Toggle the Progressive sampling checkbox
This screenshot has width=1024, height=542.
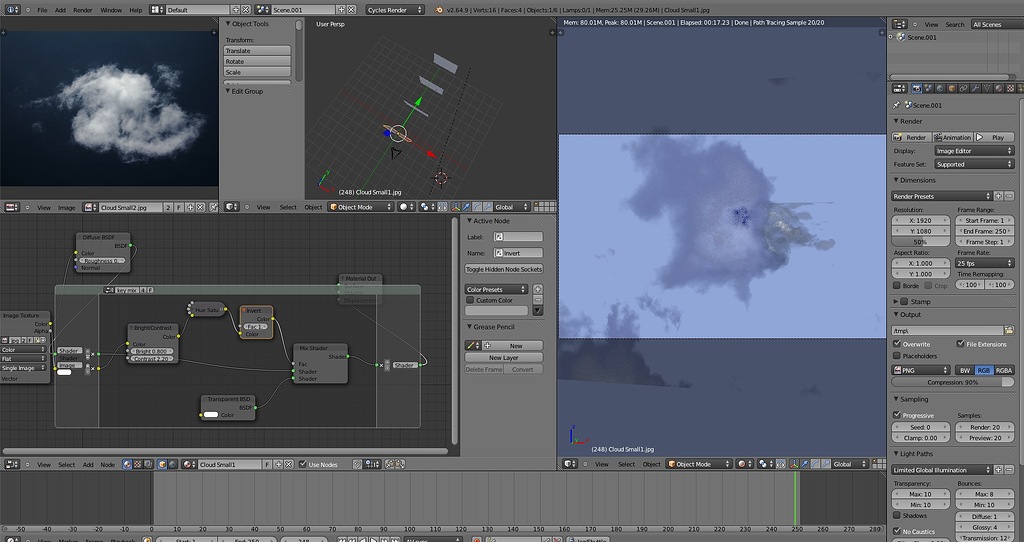897,415
